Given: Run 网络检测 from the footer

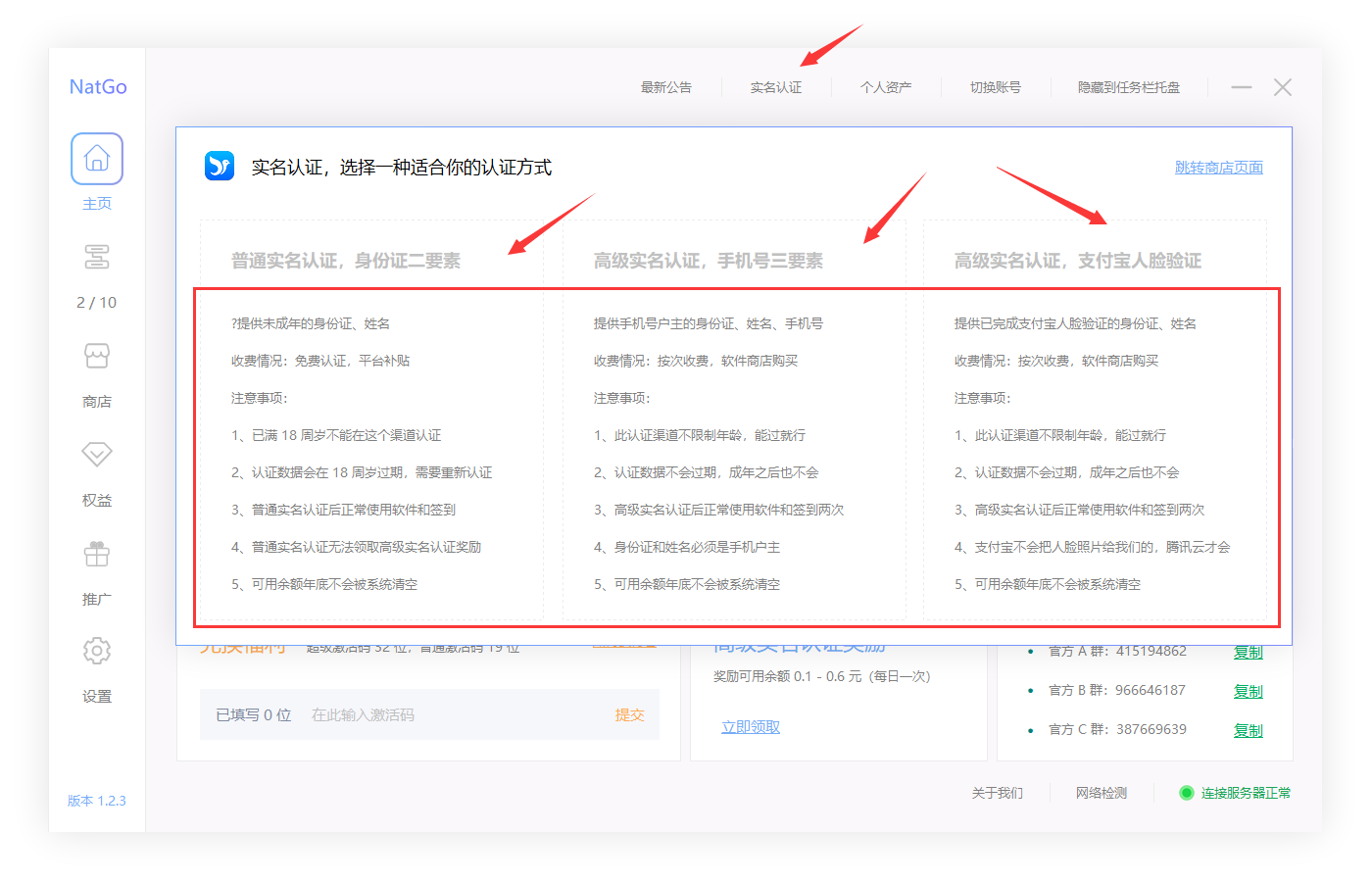Looking at the screenshot, I should click(1102, 793).
